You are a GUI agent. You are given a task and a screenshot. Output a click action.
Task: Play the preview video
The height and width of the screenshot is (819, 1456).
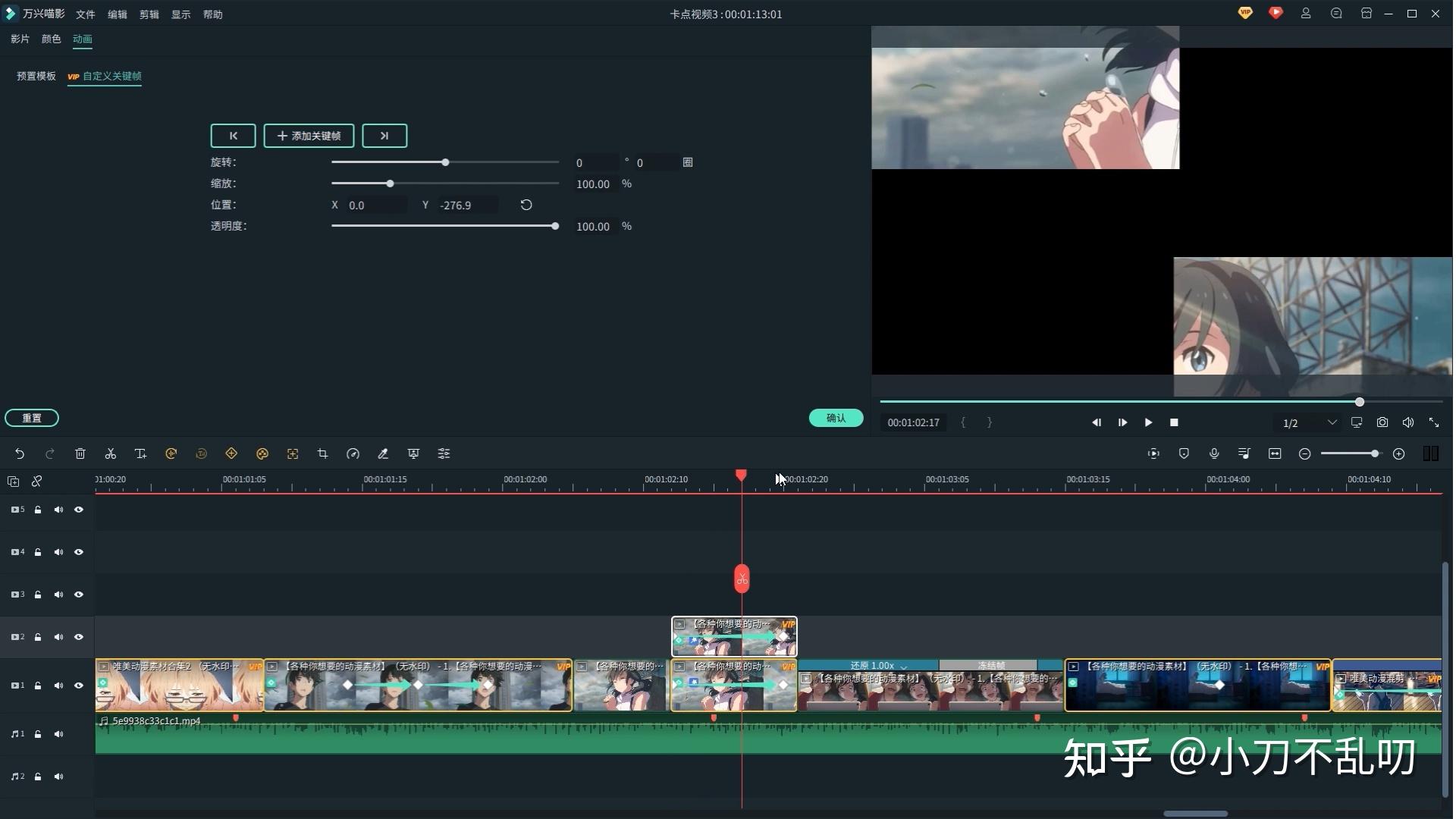pos(1148,422)
